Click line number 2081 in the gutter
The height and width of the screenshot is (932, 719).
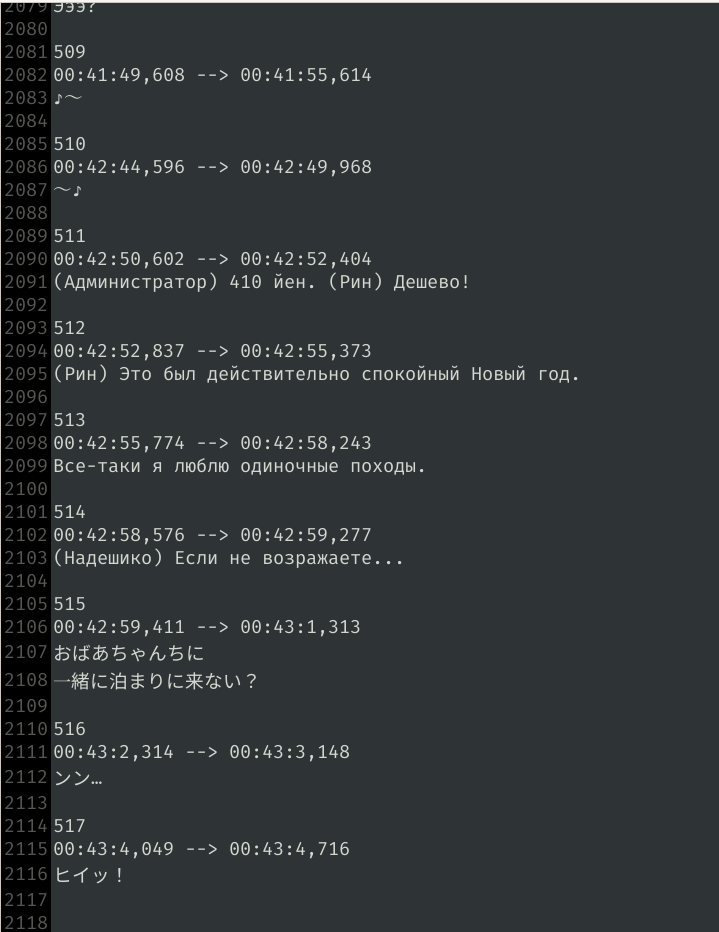26,52
